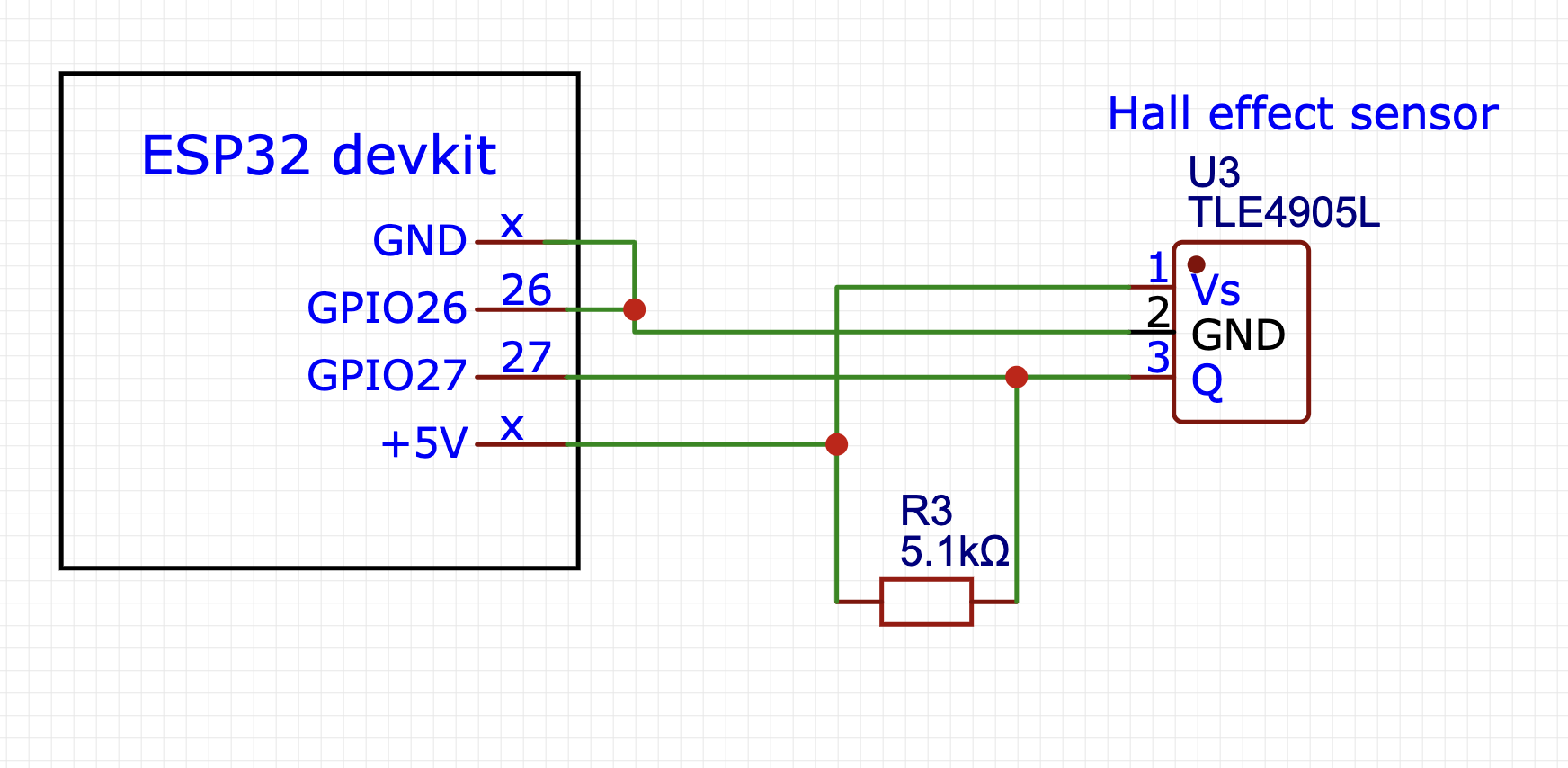Click pin number 27 text

point(526,358)
